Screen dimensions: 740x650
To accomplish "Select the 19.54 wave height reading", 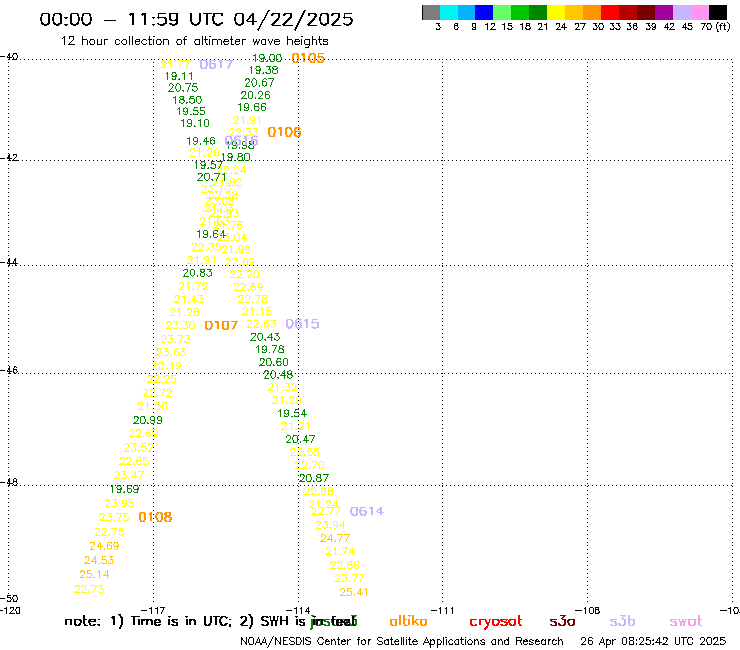I will 292,414.
